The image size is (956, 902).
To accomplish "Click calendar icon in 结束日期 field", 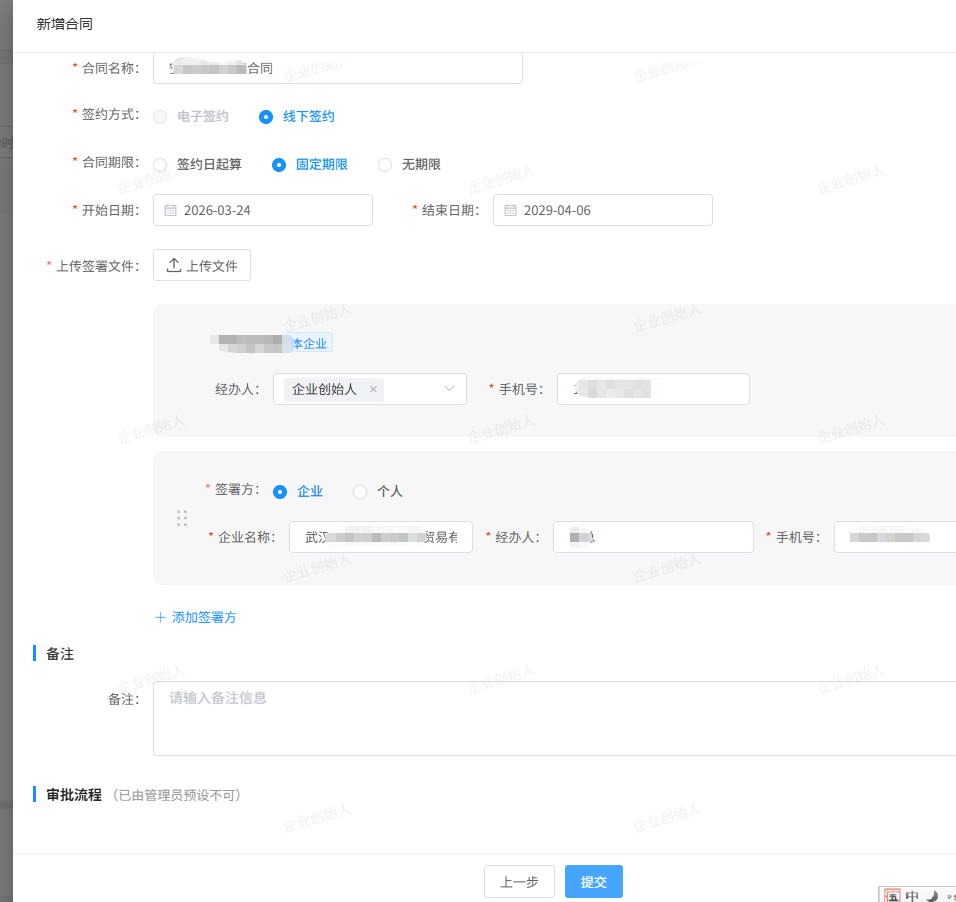I will 510,211.
